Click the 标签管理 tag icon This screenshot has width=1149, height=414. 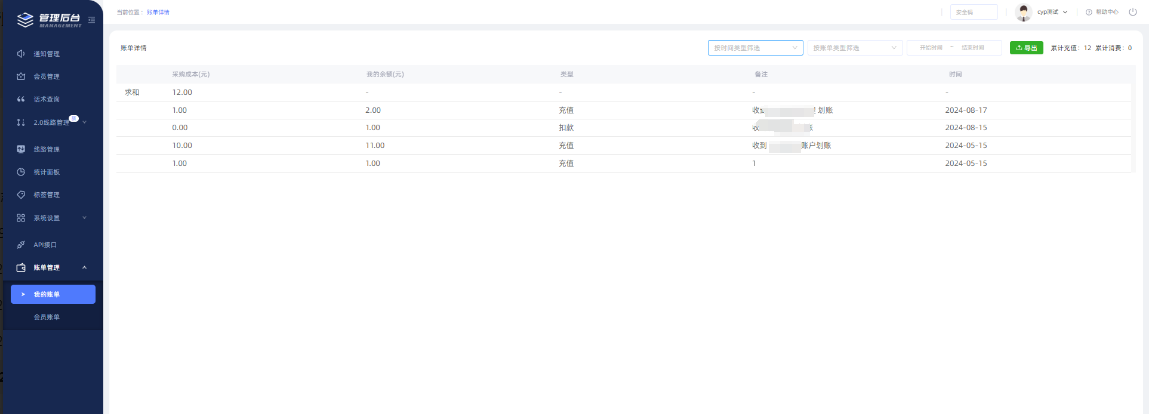coord(21,195)
